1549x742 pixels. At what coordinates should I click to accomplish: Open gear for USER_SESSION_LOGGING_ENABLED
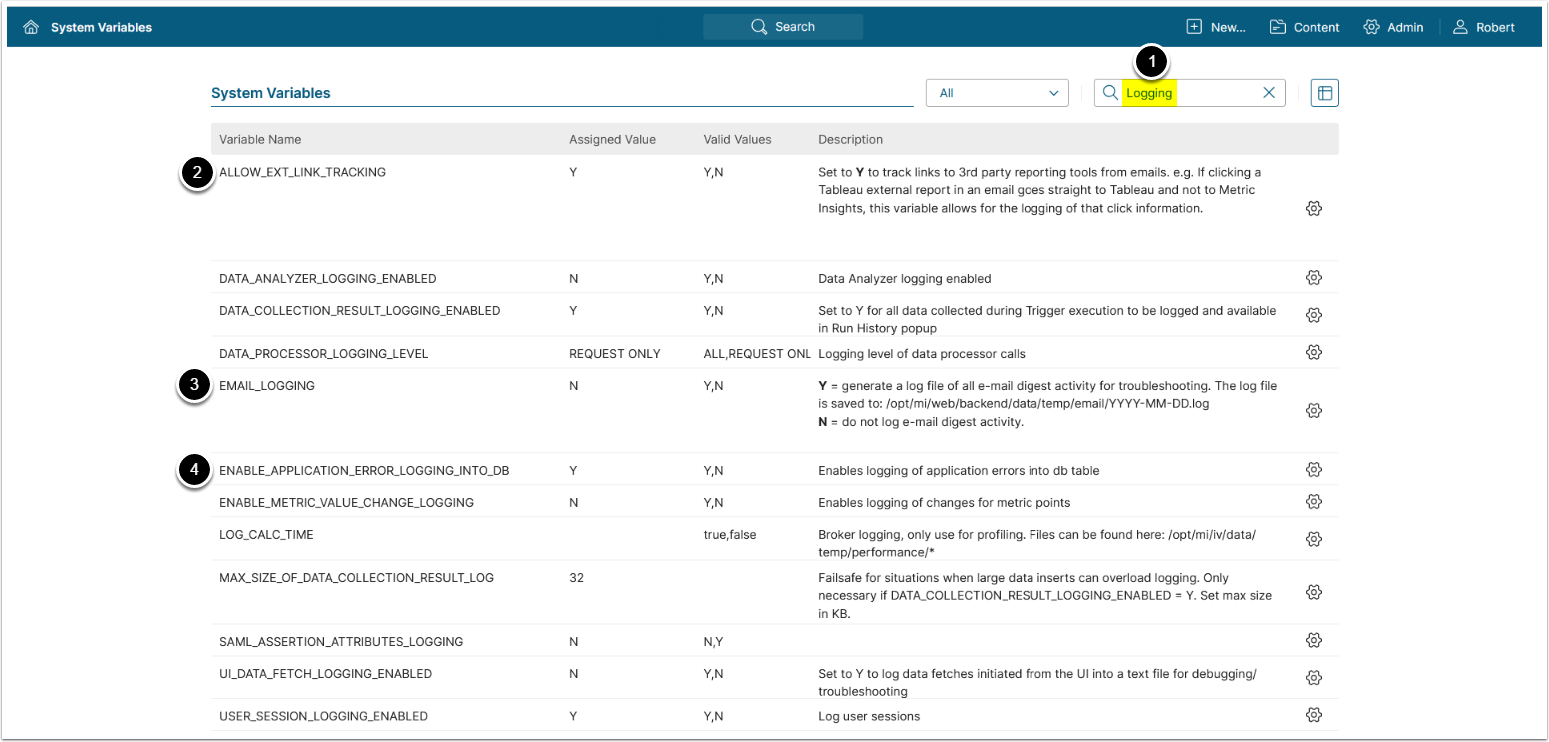(x=1314, y=715)
